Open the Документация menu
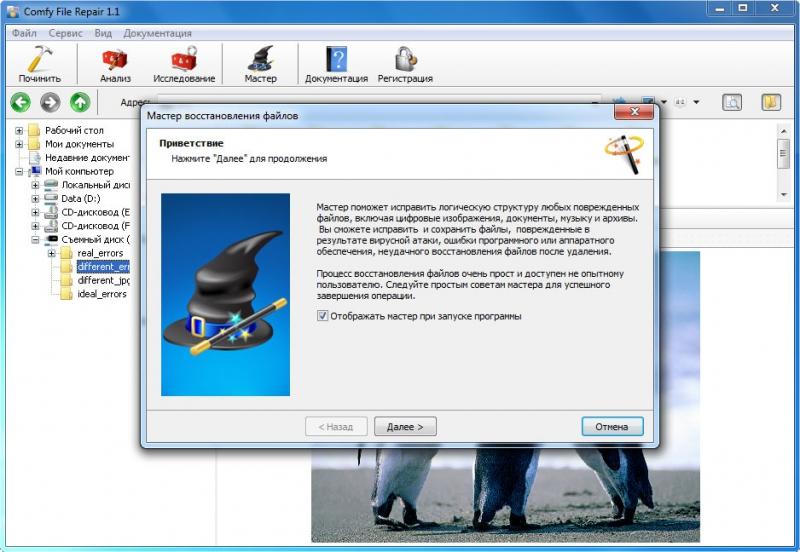This screenshot has height=552, width=800. (x=157, y=33)
